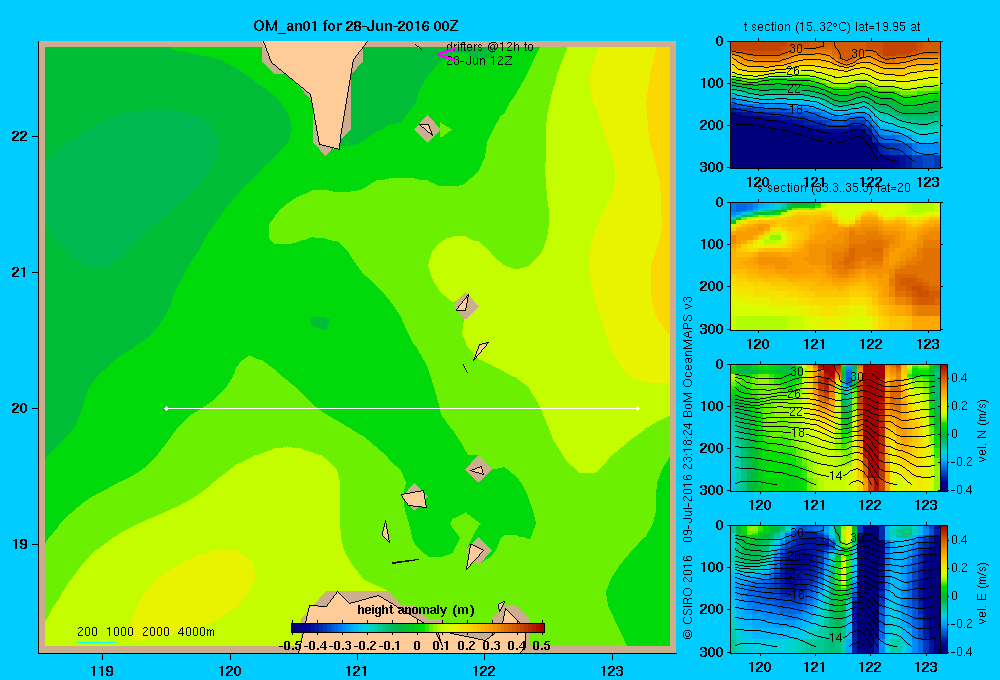Viewport: 1000px width, 680px height.
Task: Click longitude label '119' on the main map axis
Action: [x=102, y=670]
